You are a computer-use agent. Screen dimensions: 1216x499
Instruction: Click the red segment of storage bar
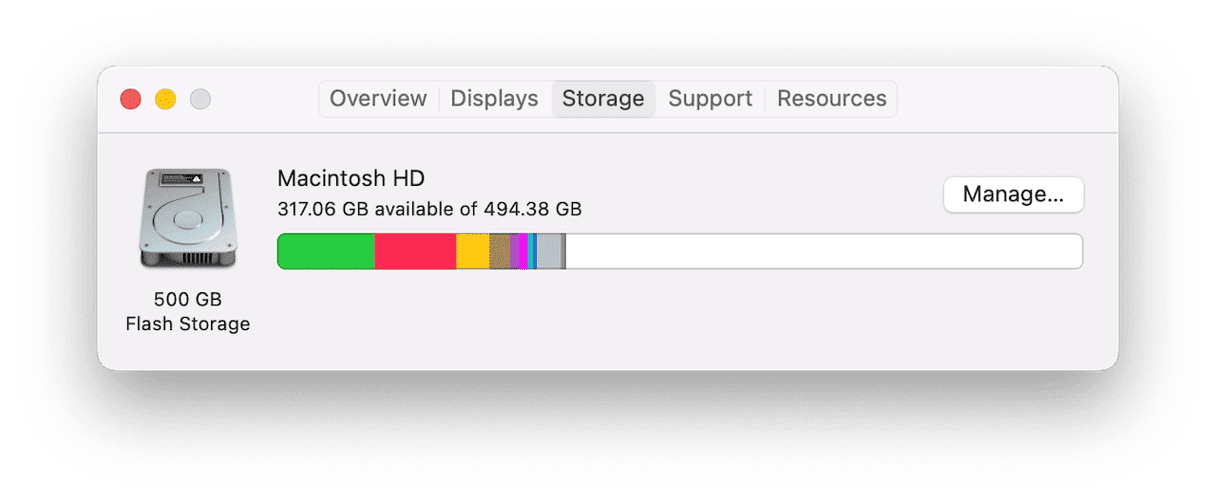[415, 251]
